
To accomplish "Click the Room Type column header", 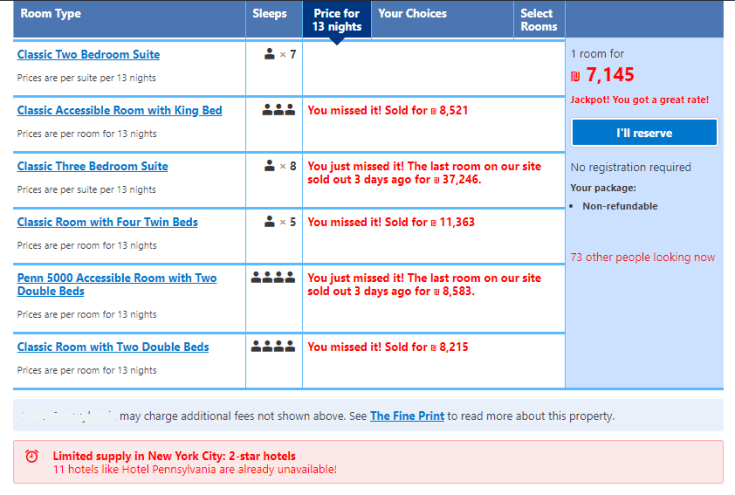I will (51, 14).
